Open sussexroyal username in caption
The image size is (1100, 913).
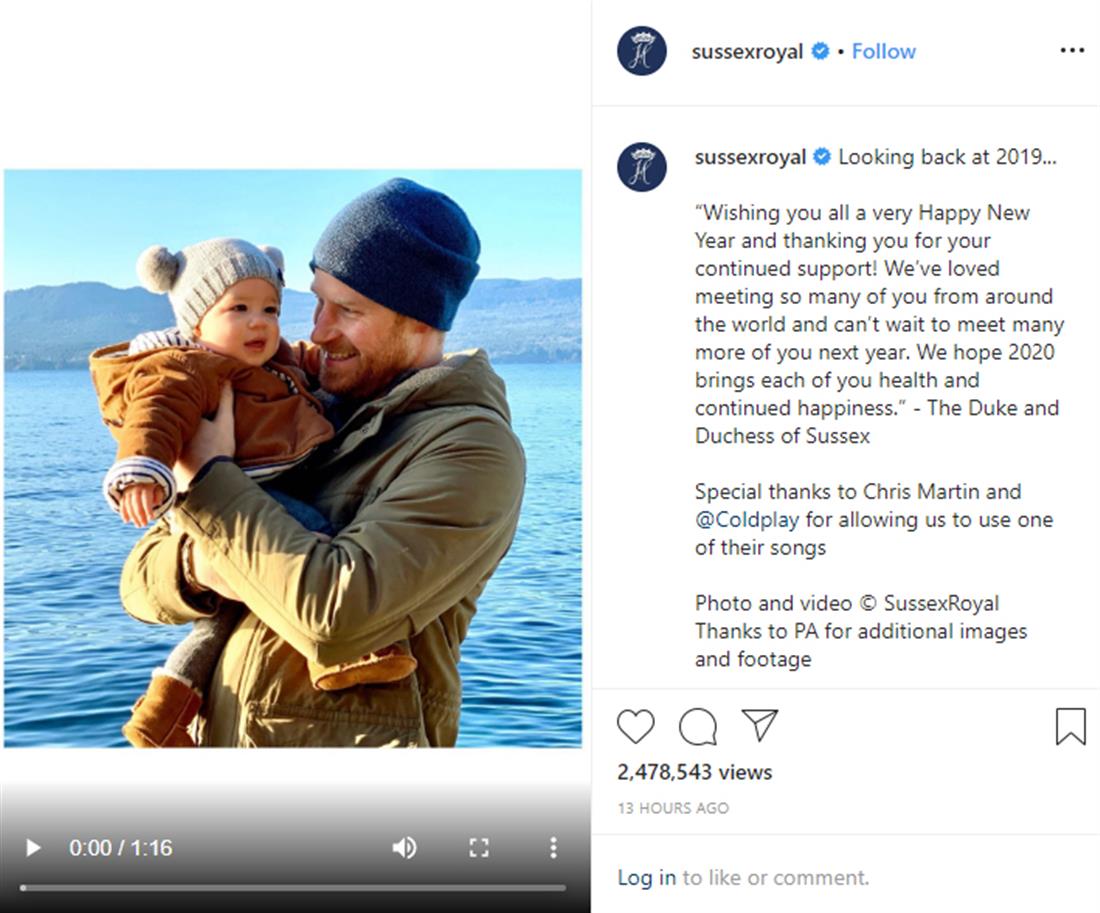pos(750,157)
